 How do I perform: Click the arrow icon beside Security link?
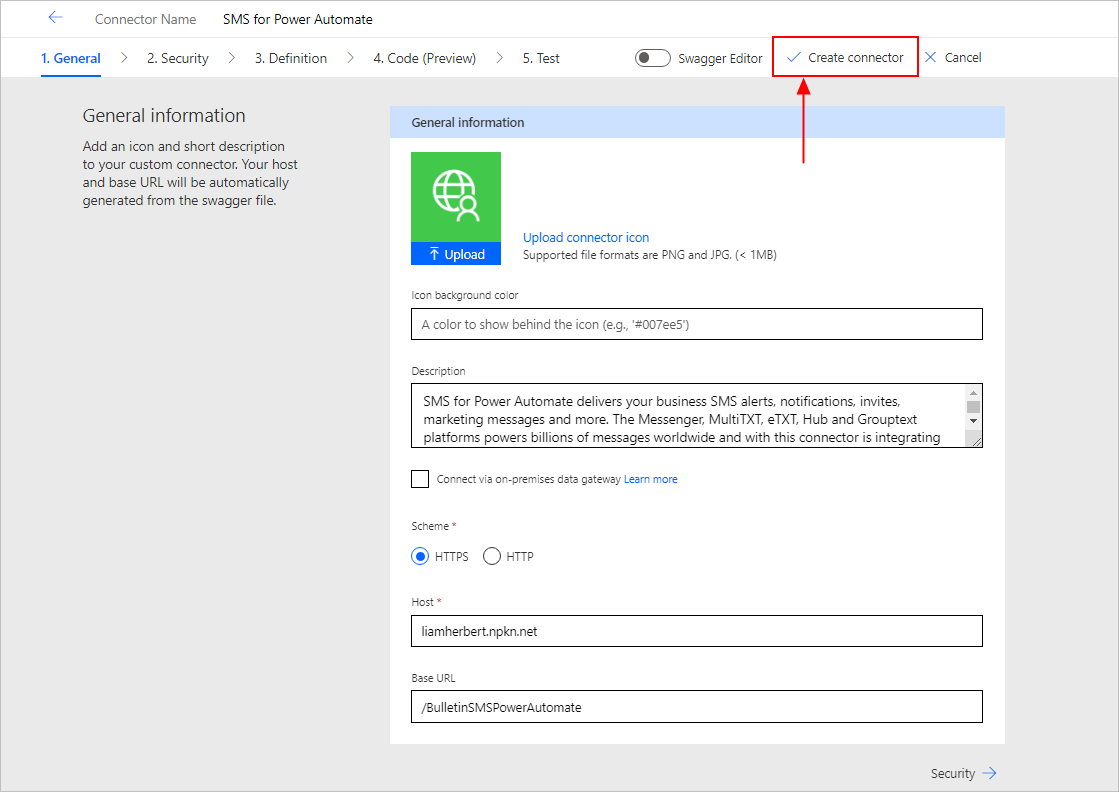pyautogui.click(x=989, y=773)
